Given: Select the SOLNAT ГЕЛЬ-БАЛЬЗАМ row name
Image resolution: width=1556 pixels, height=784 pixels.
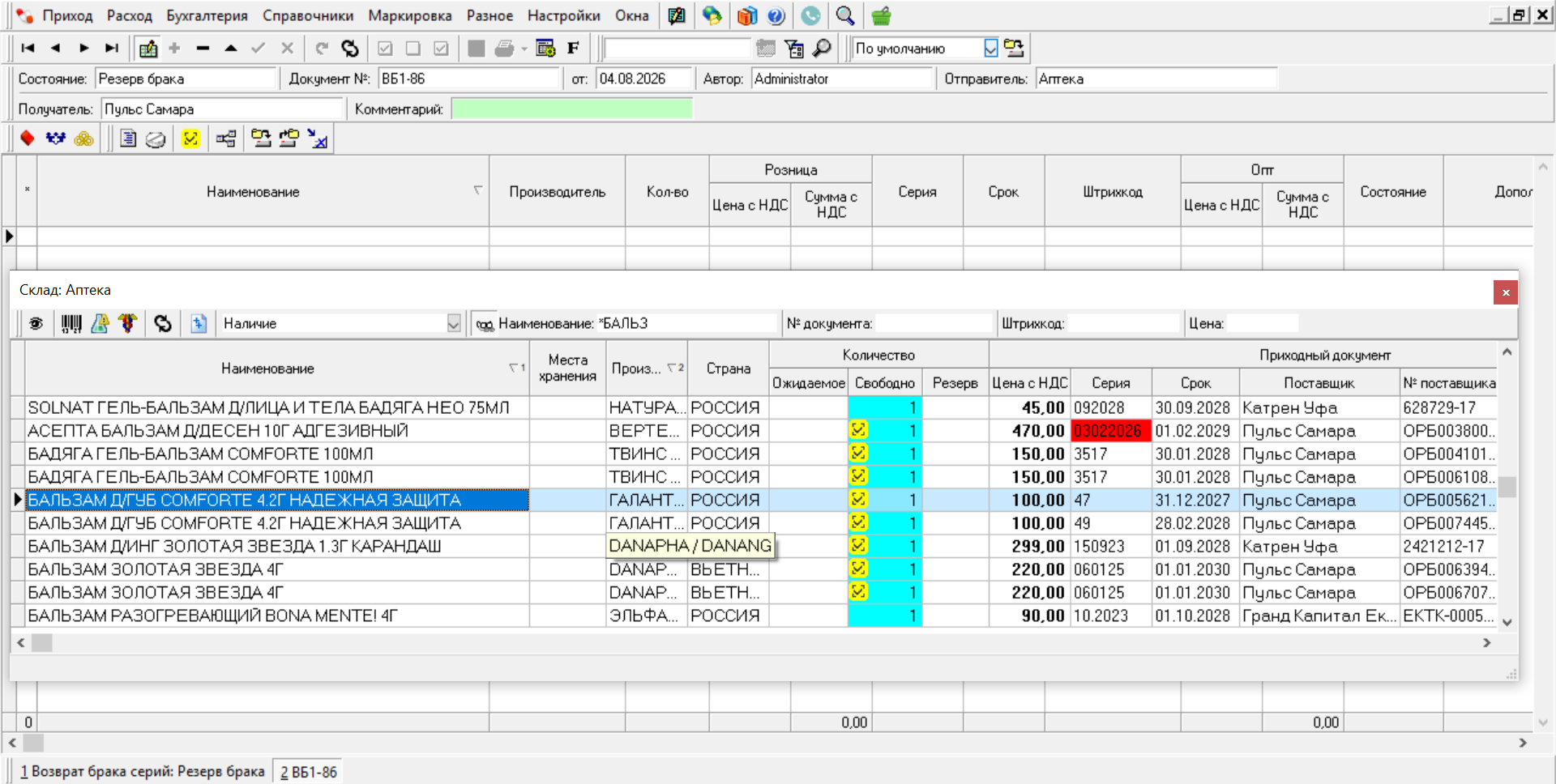Looking at the screenshot, I should point(277,407).
